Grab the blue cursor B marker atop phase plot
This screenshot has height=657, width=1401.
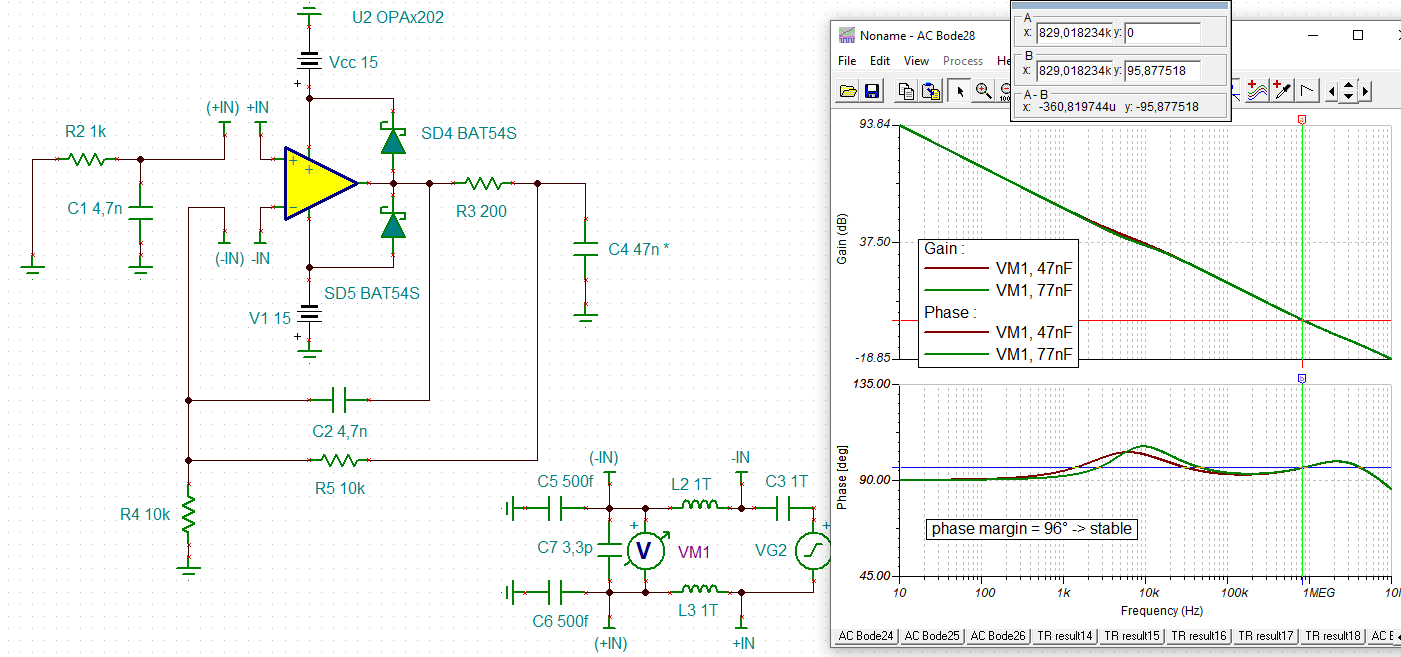(x=1302, y=378)
